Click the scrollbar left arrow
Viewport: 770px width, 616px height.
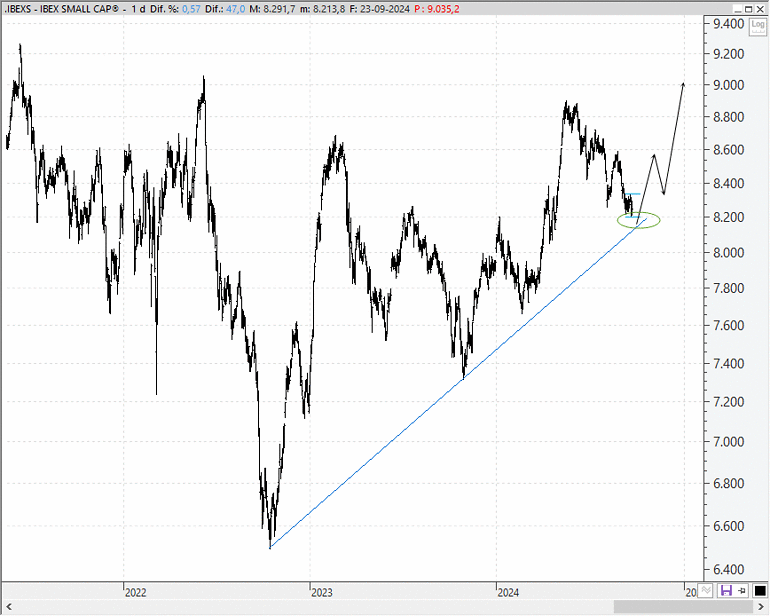coord(8,606)
